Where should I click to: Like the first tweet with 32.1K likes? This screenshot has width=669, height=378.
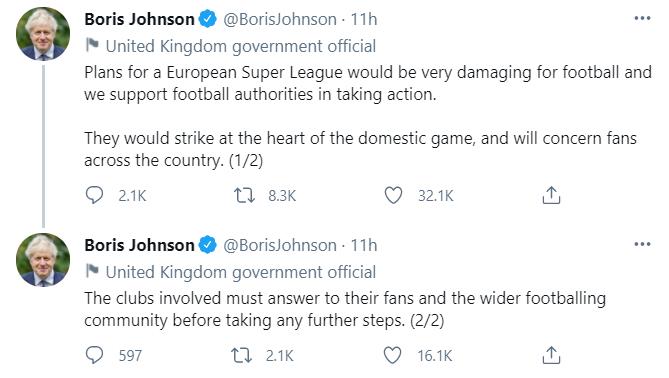click(393, 195)
